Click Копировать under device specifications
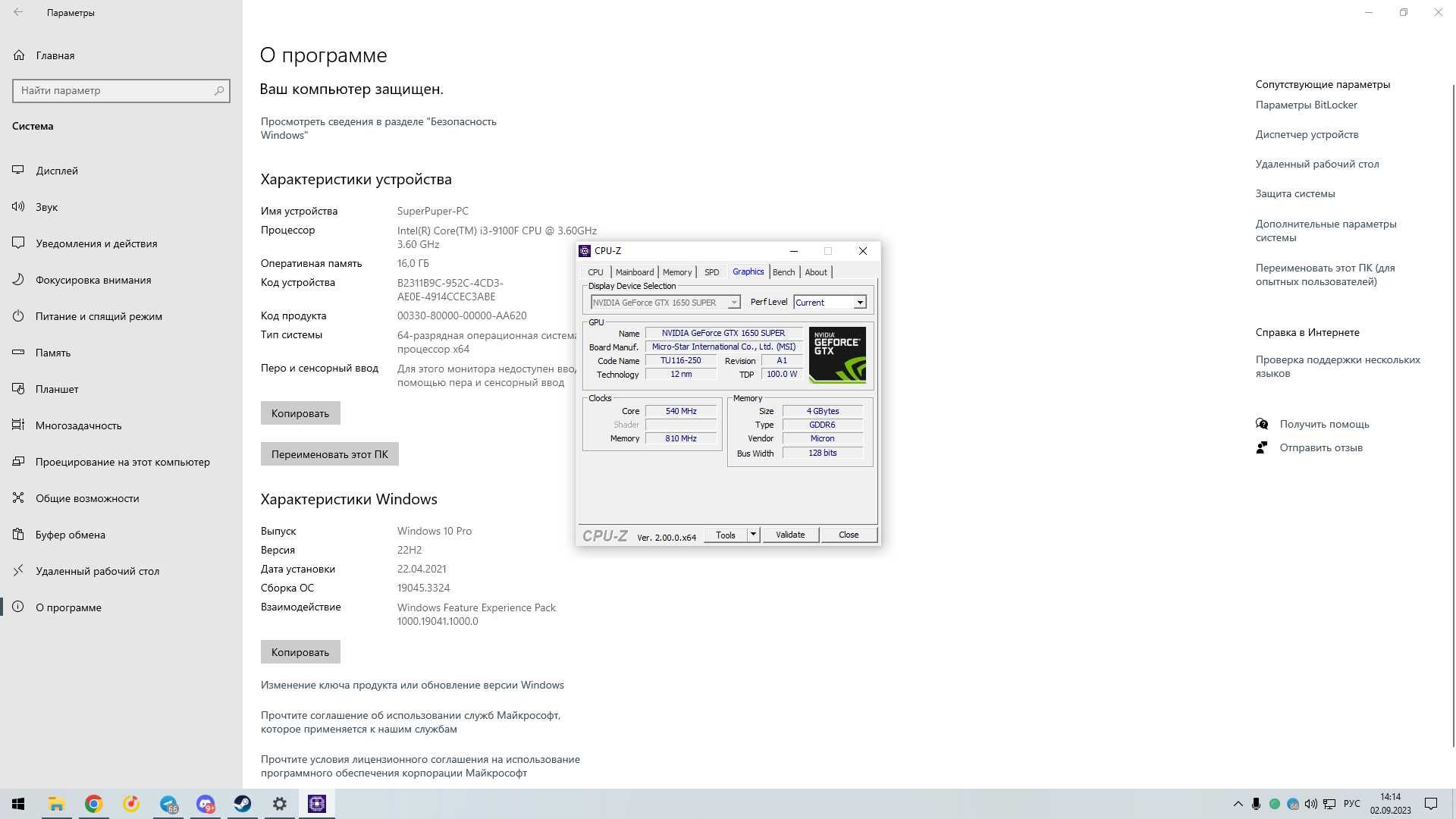 300,413
